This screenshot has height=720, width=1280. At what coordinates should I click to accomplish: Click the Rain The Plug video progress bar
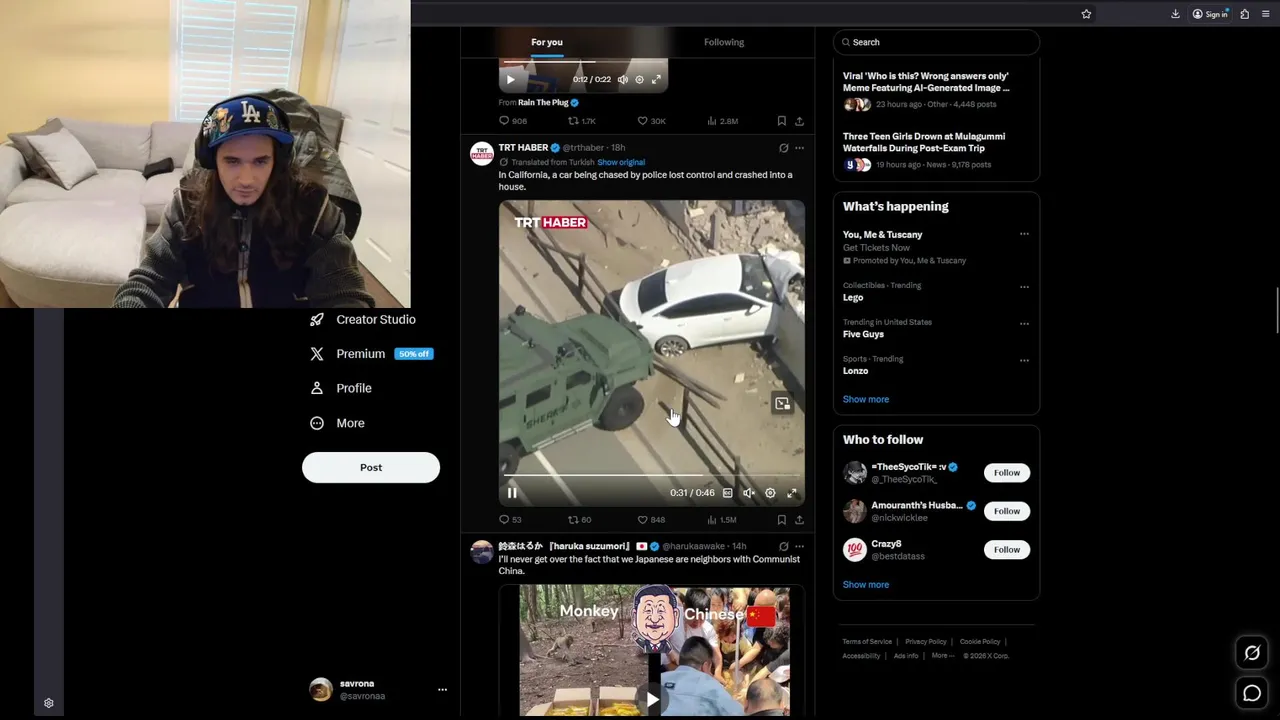[x=583, y=63]
